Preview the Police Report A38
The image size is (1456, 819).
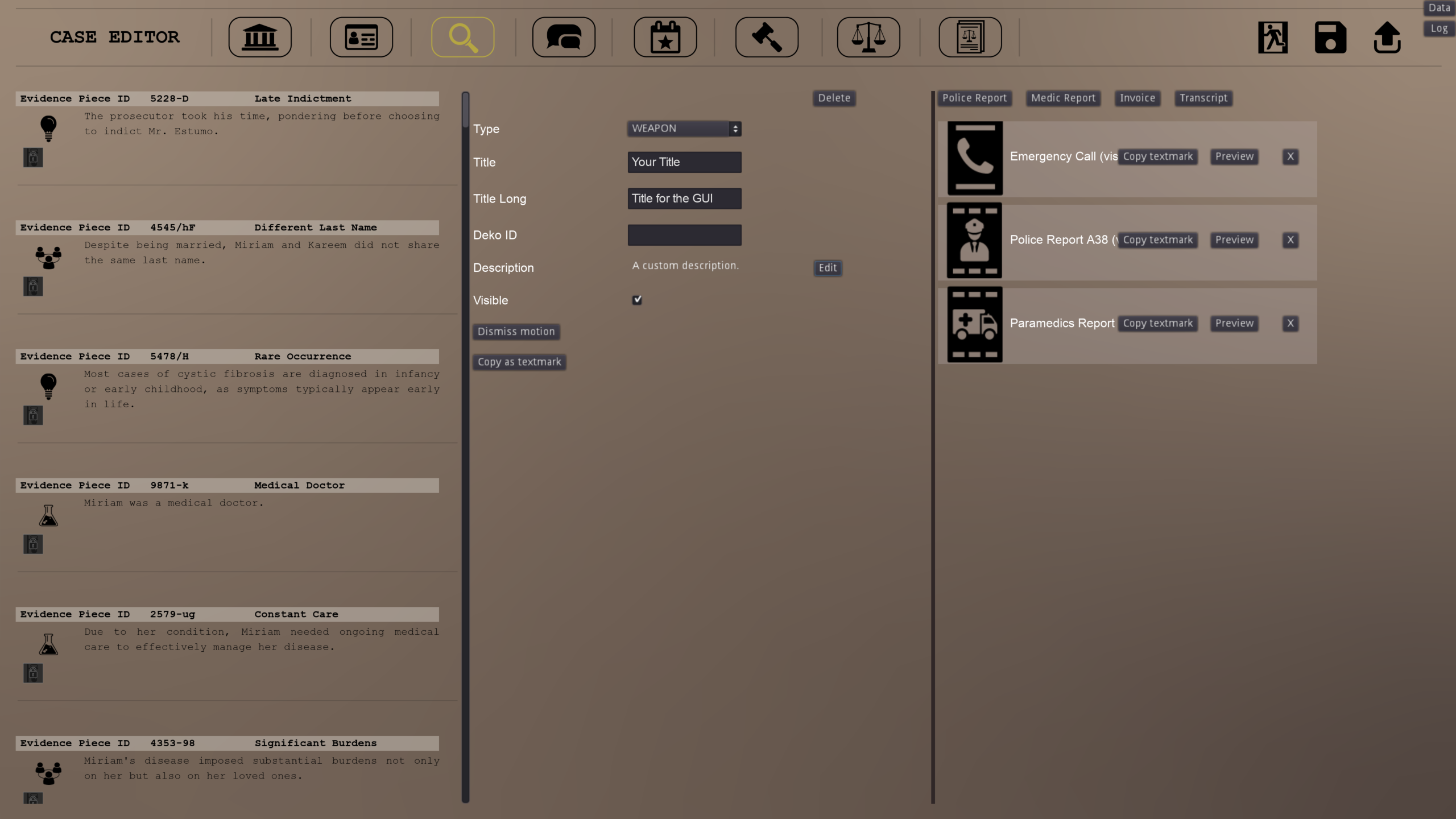(x=1234, y=240)
